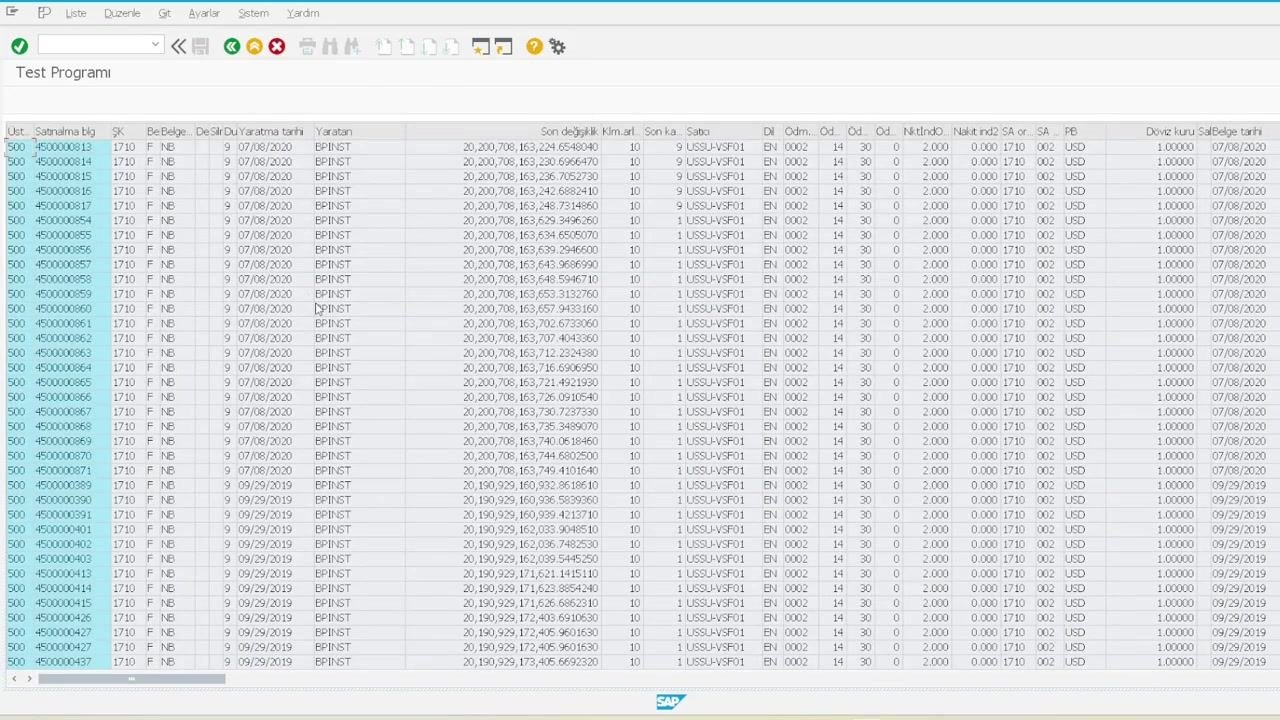The image size is (1280, 720).
Task: Open the Ayarlar menu
Action: coord(204,13)
